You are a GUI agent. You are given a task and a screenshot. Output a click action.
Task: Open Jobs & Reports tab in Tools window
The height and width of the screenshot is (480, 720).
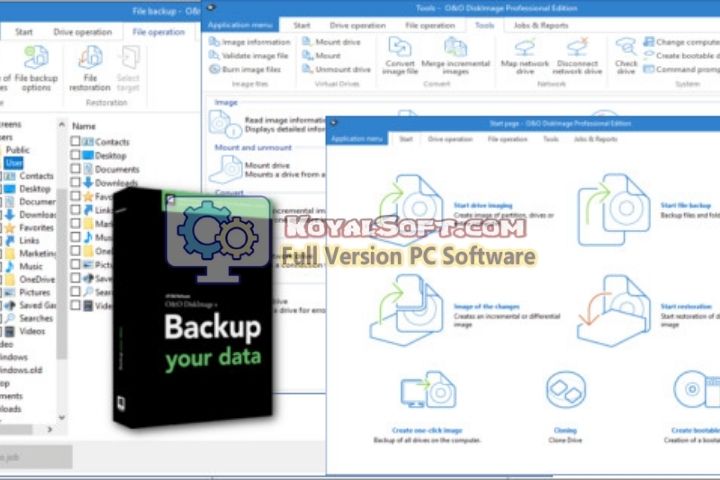coord(541,25)
